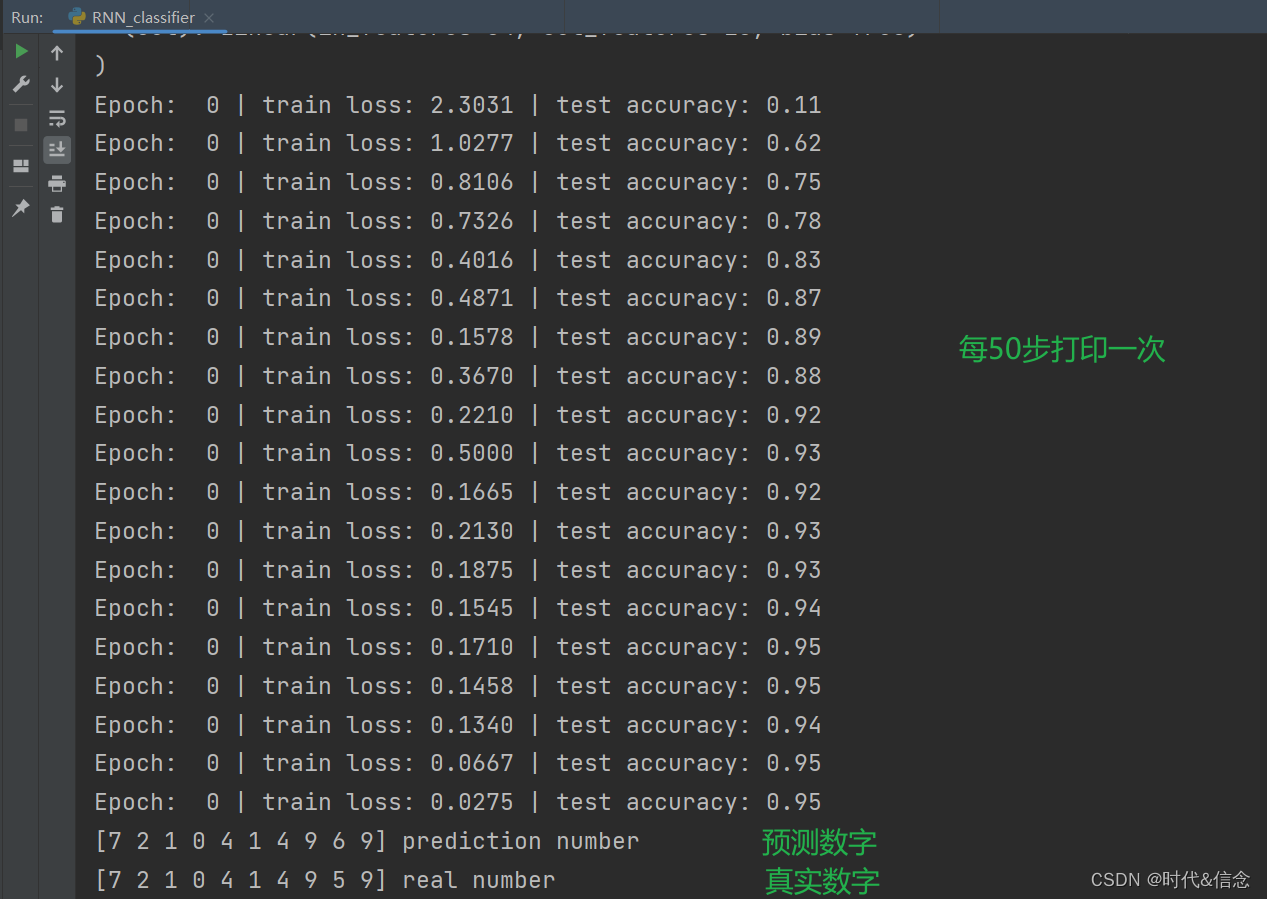Pin the Run tab with pin icon
1267x899 pixels.
(21, 208)
